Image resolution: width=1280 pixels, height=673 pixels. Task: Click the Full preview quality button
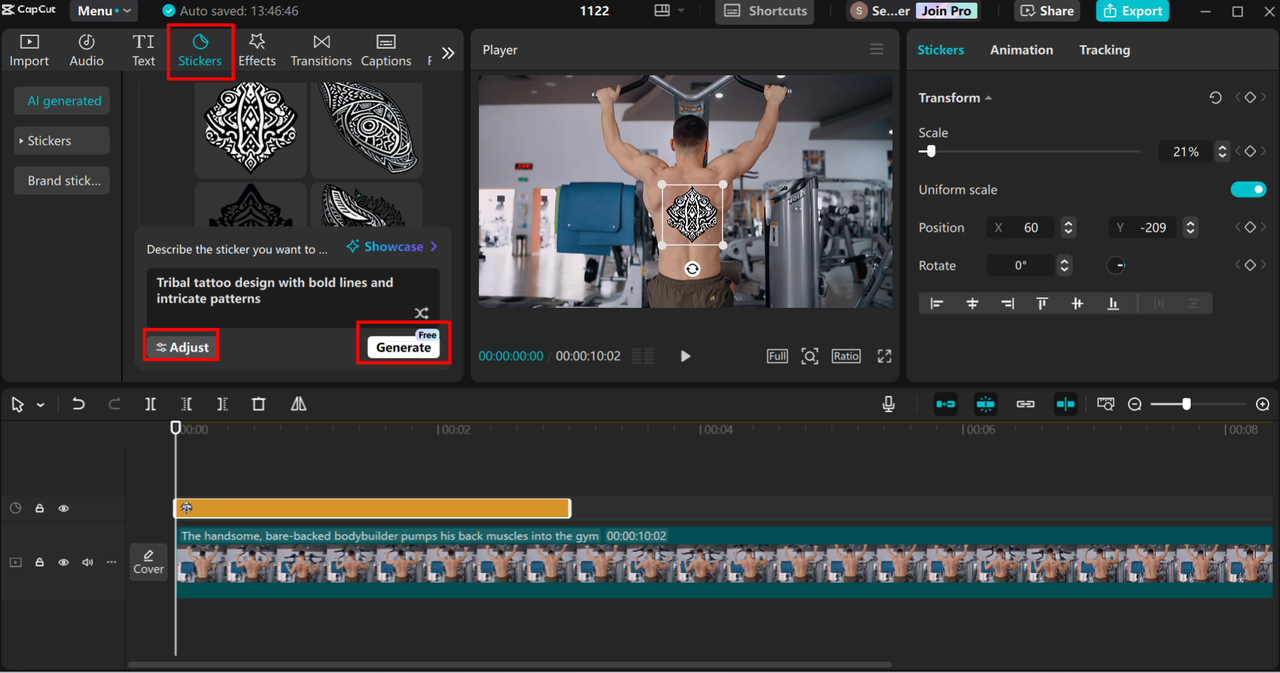coord(777,356)
